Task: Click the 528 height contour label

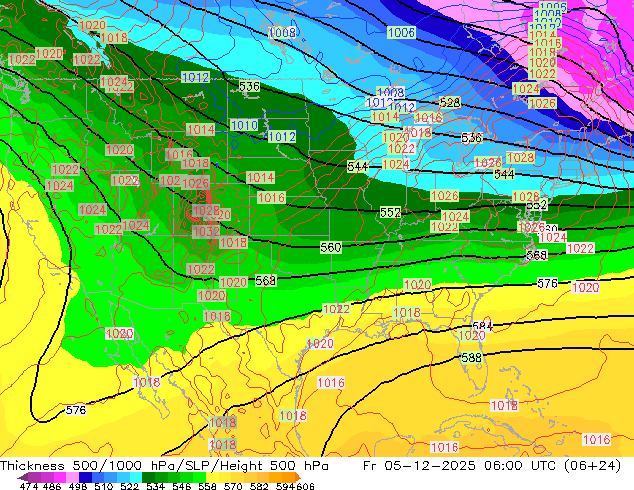Action: (450, 103)
